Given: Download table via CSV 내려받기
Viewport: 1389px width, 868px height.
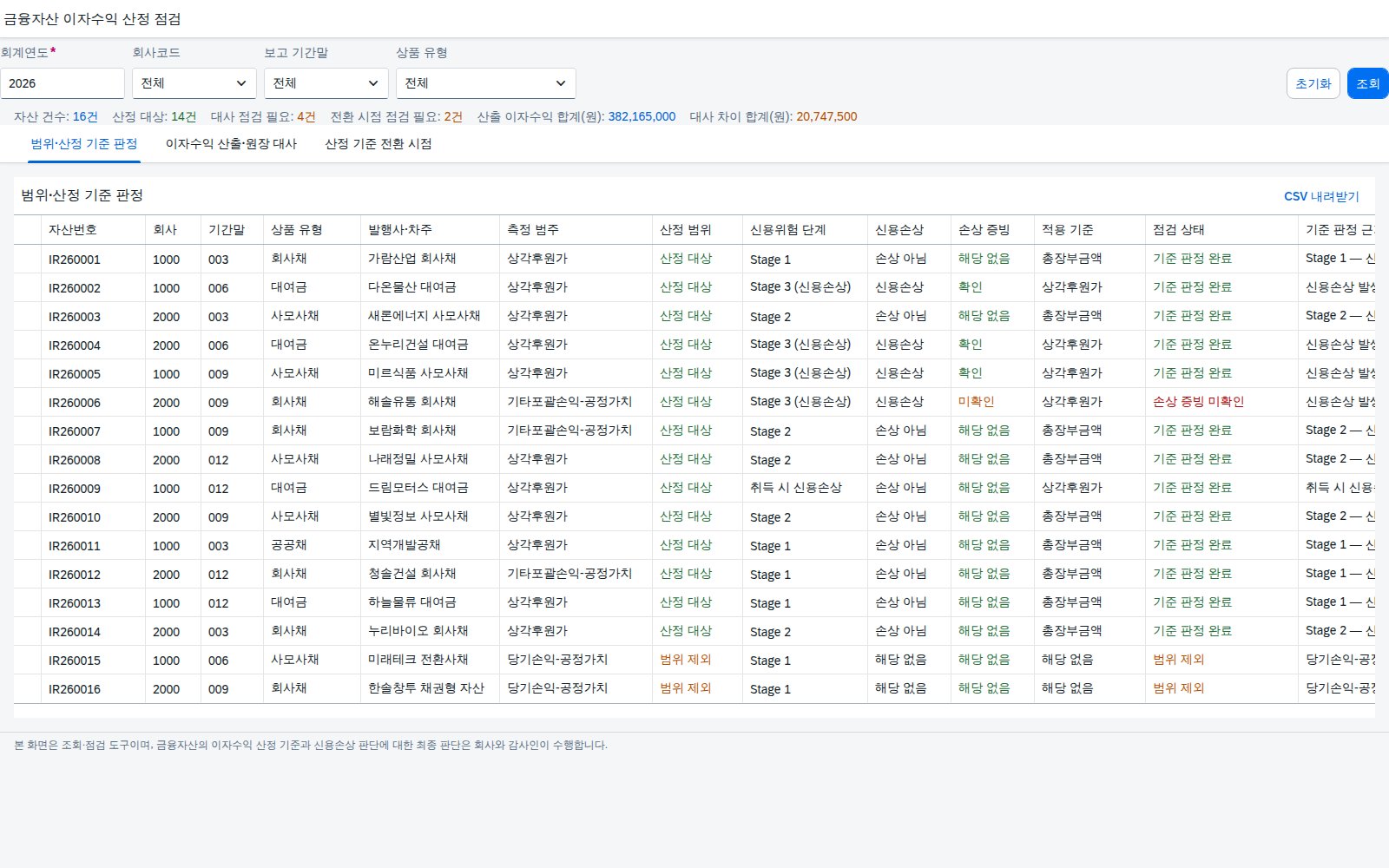Looking at the screenshot, I should 1321,197.
